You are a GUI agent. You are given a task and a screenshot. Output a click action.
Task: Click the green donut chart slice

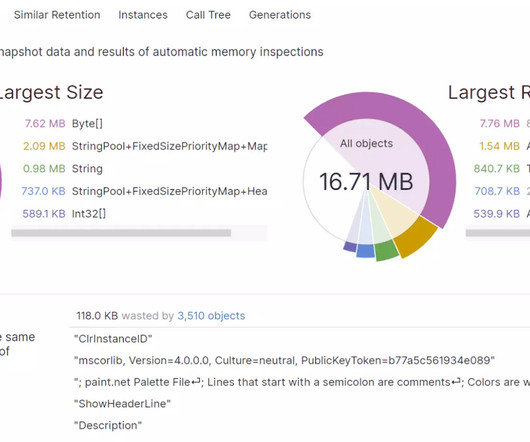pyautogui.click(x=387, y=251)
